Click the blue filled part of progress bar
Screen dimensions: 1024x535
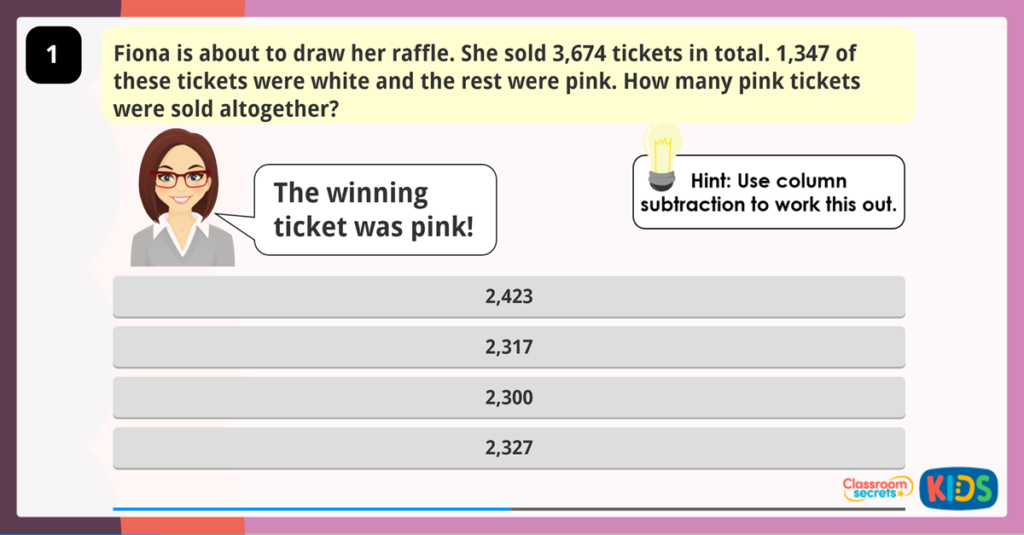[x=310, y=509]
